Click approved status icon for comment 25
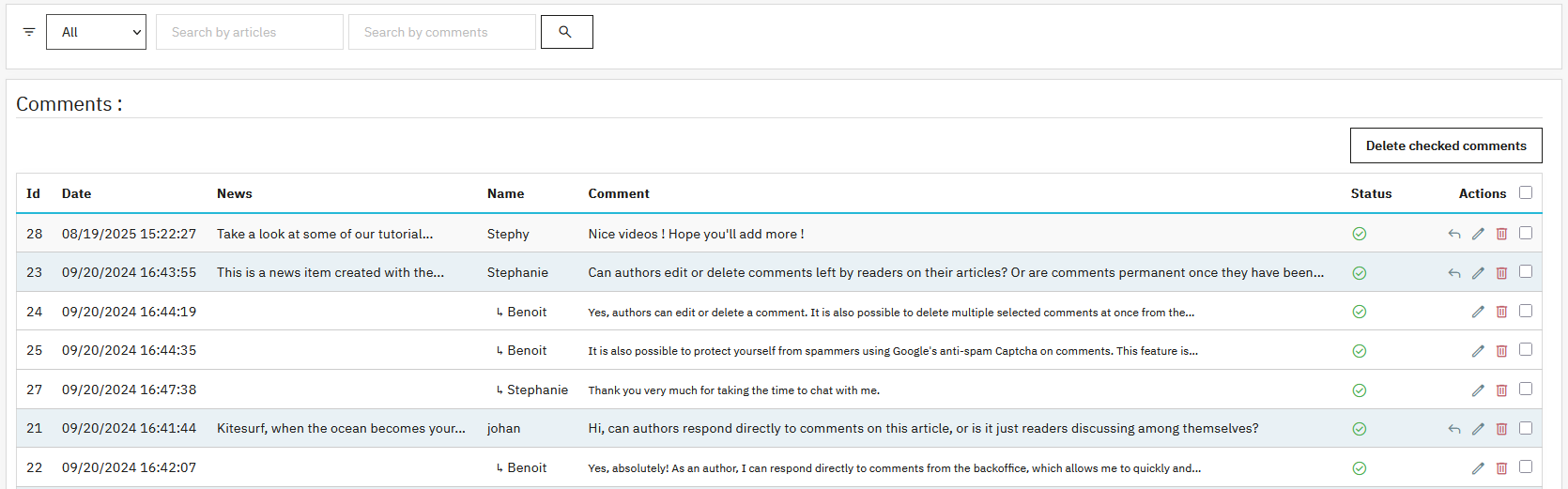Viewport: 1568px width, 489px height. 1359,351
